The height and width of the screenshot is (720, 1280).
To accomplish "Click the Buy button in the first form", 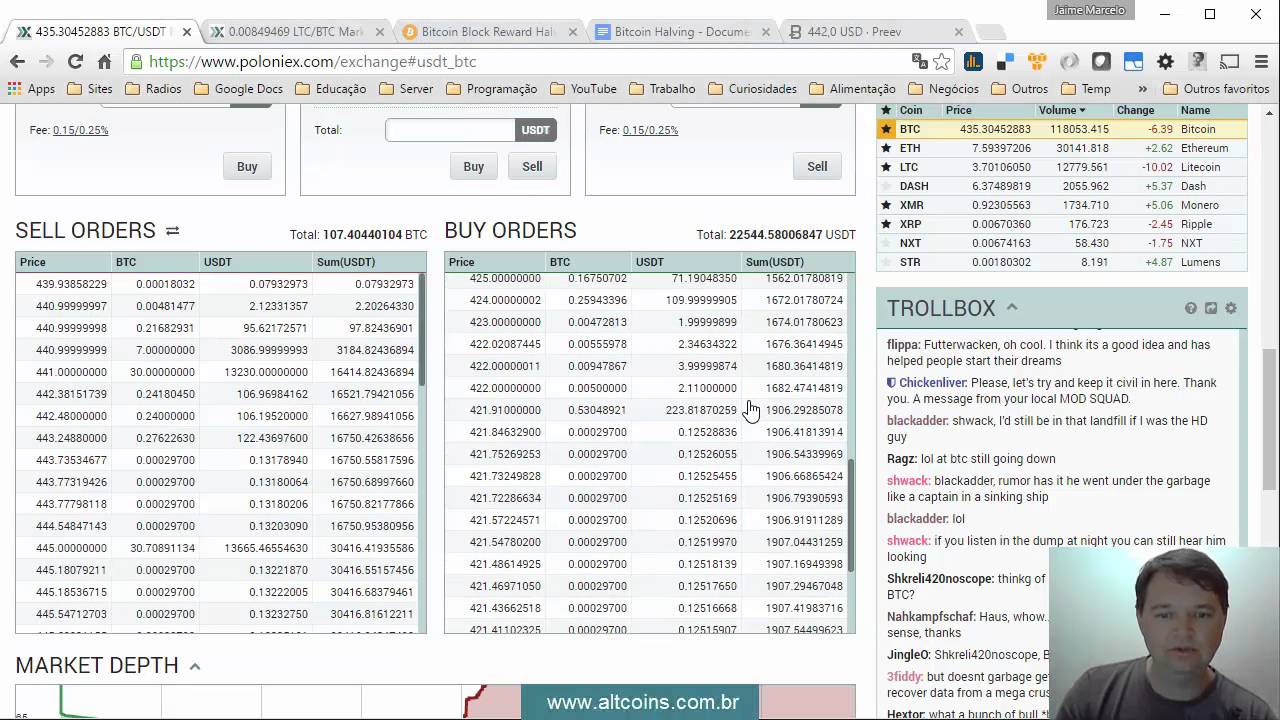I will tap(247, 167).
